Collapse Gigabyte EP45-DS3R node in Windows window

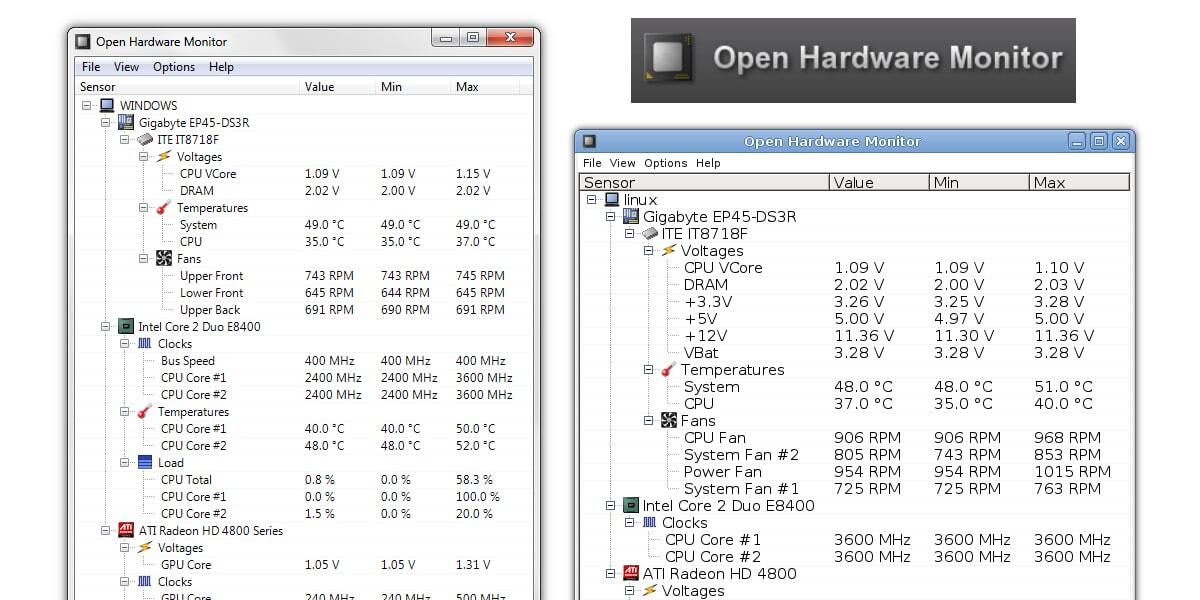(x=106, y=122)
